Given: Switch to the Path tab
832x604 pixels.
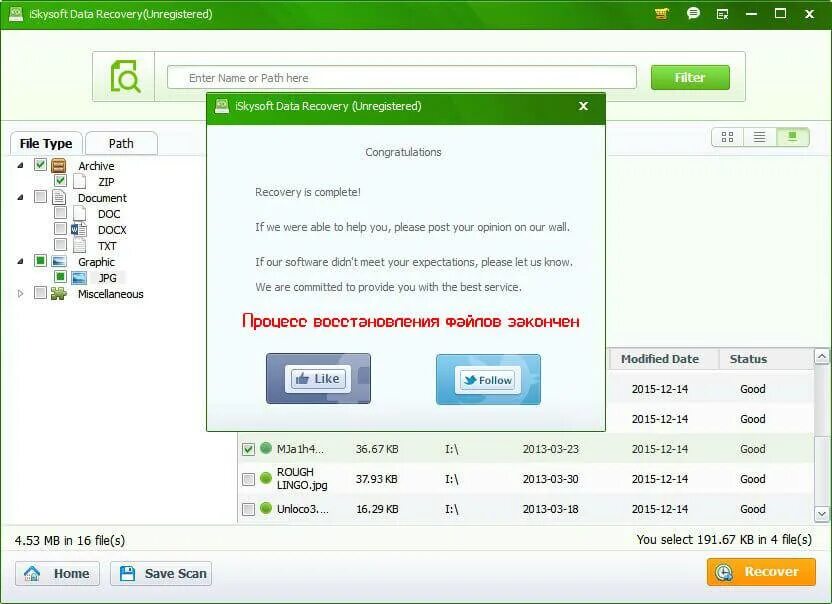Looking at the screenshot, I should point(121,143).
